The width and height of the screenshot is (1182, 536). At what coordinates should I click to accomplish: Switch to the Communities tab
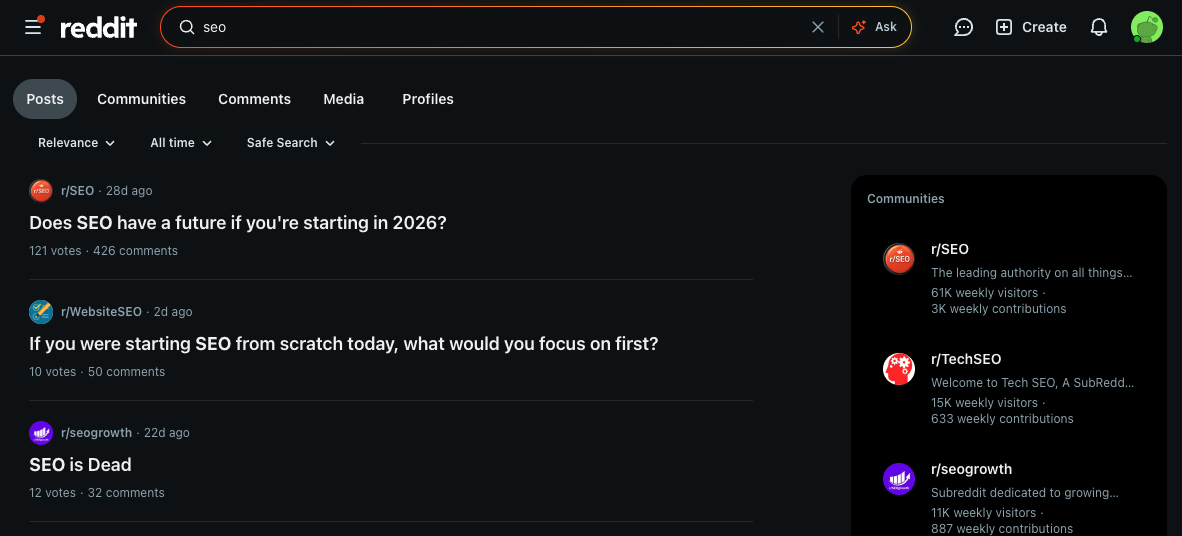tap(142, 99)
